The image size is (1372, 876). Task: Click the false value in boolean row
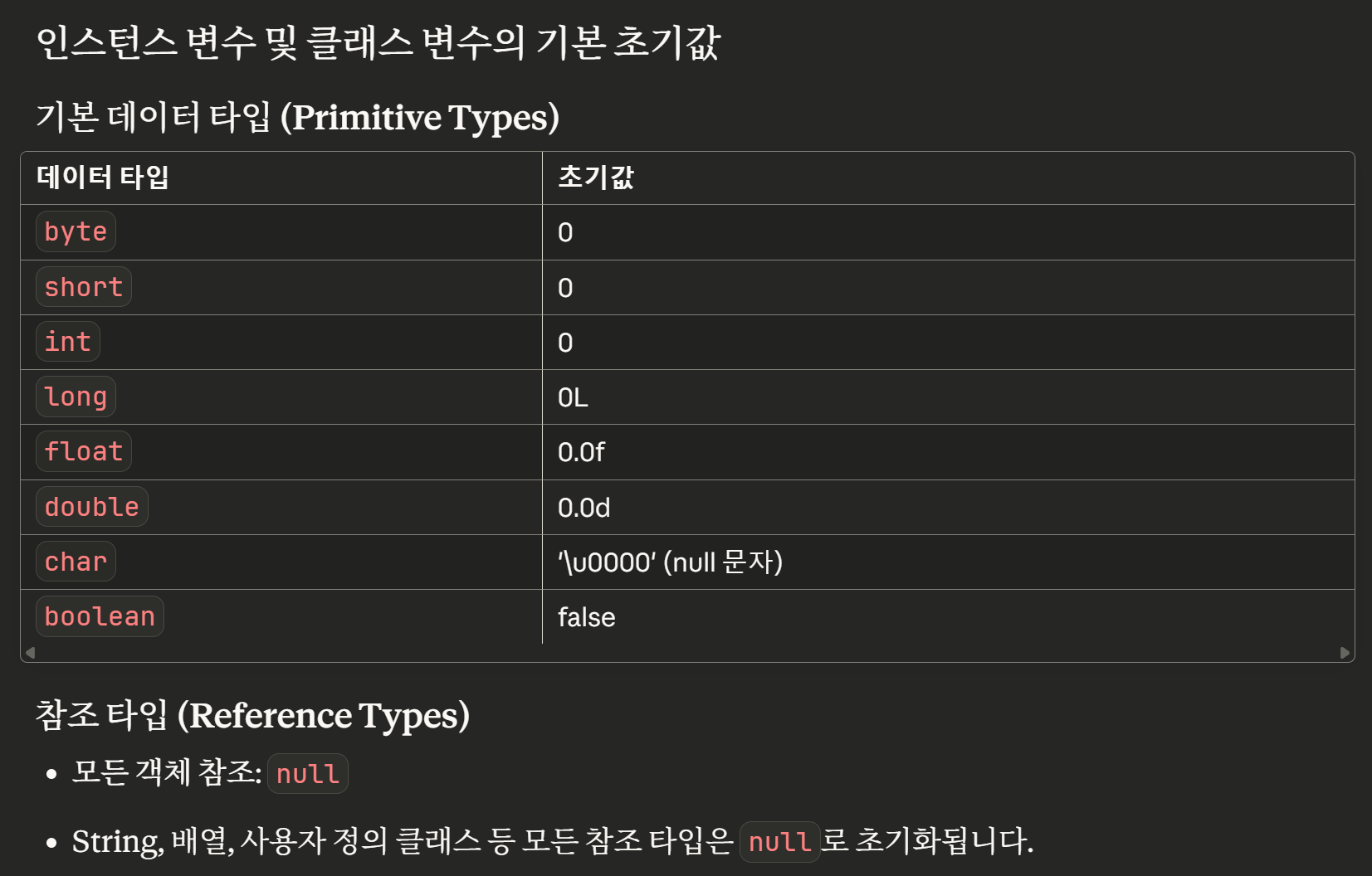click(x=586, y=618)
